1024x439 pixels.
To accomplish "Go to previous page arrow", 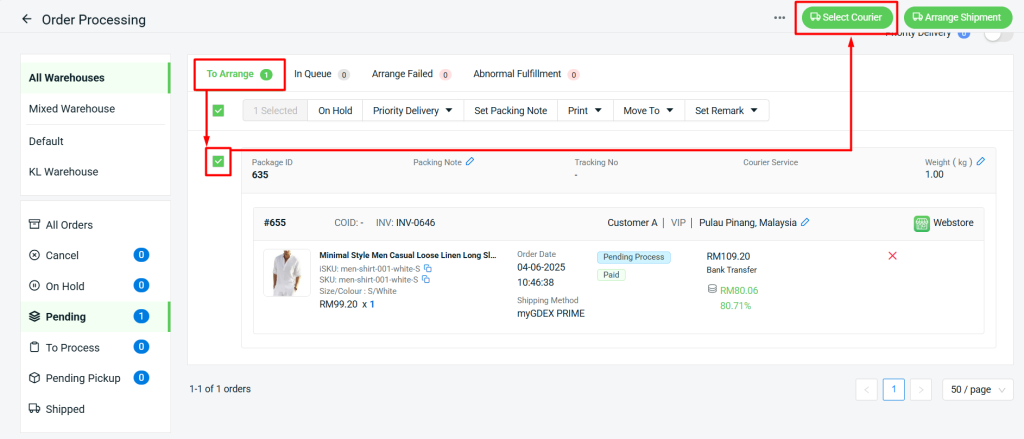I will (866, 390).
